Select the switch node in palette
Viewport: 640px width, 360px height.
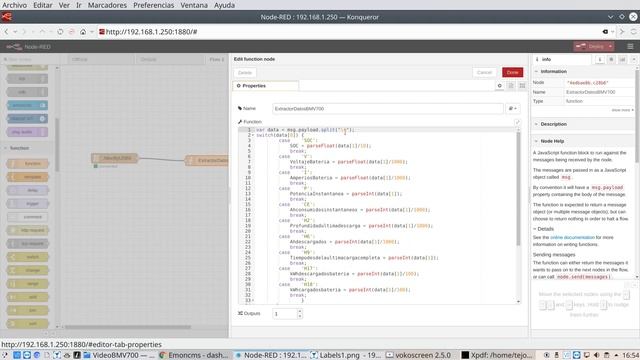(28, 257)
